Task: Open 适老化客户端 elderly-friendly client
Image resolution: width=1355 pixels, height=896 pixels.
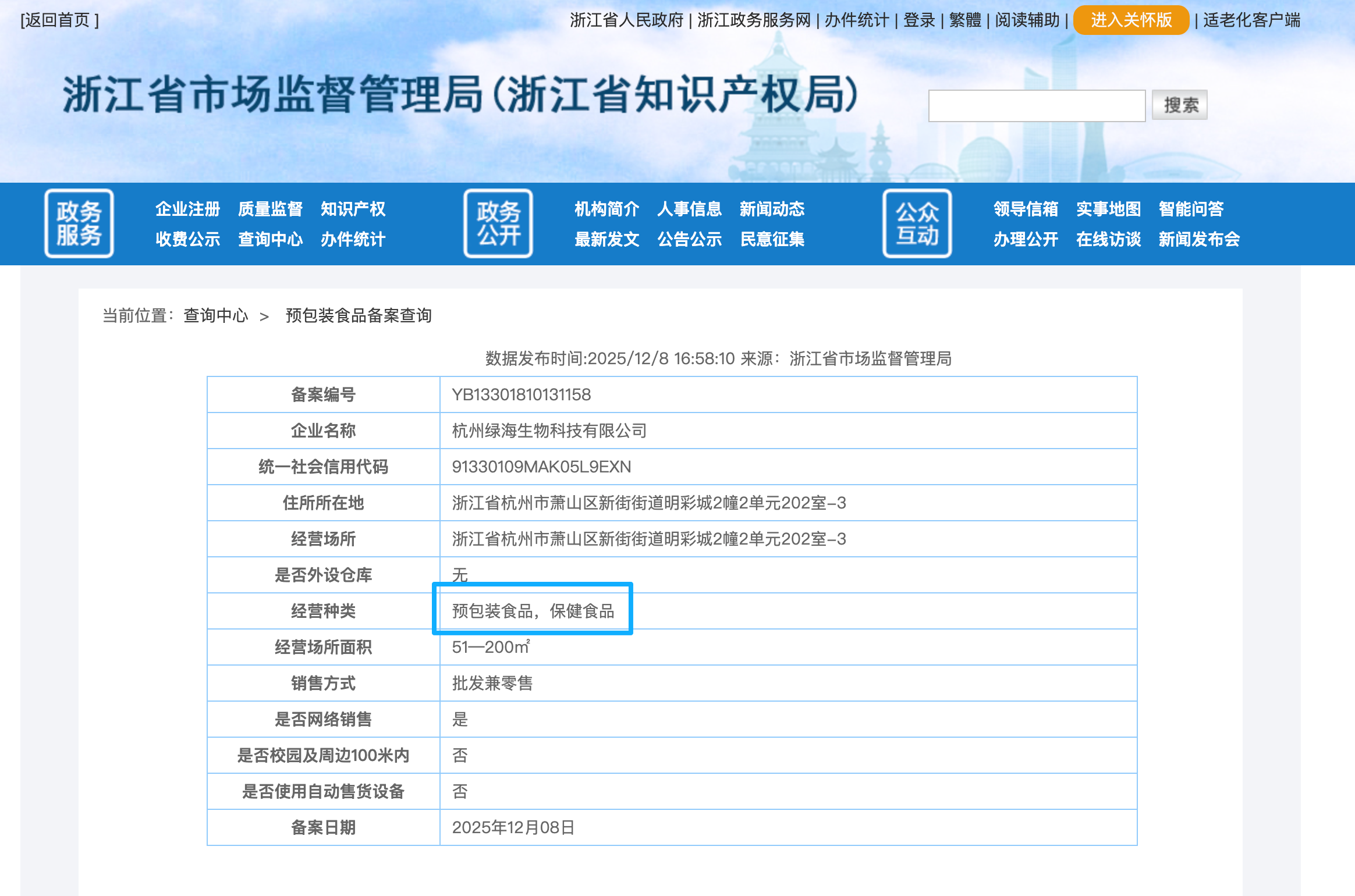Action: tap(1251, 20)
